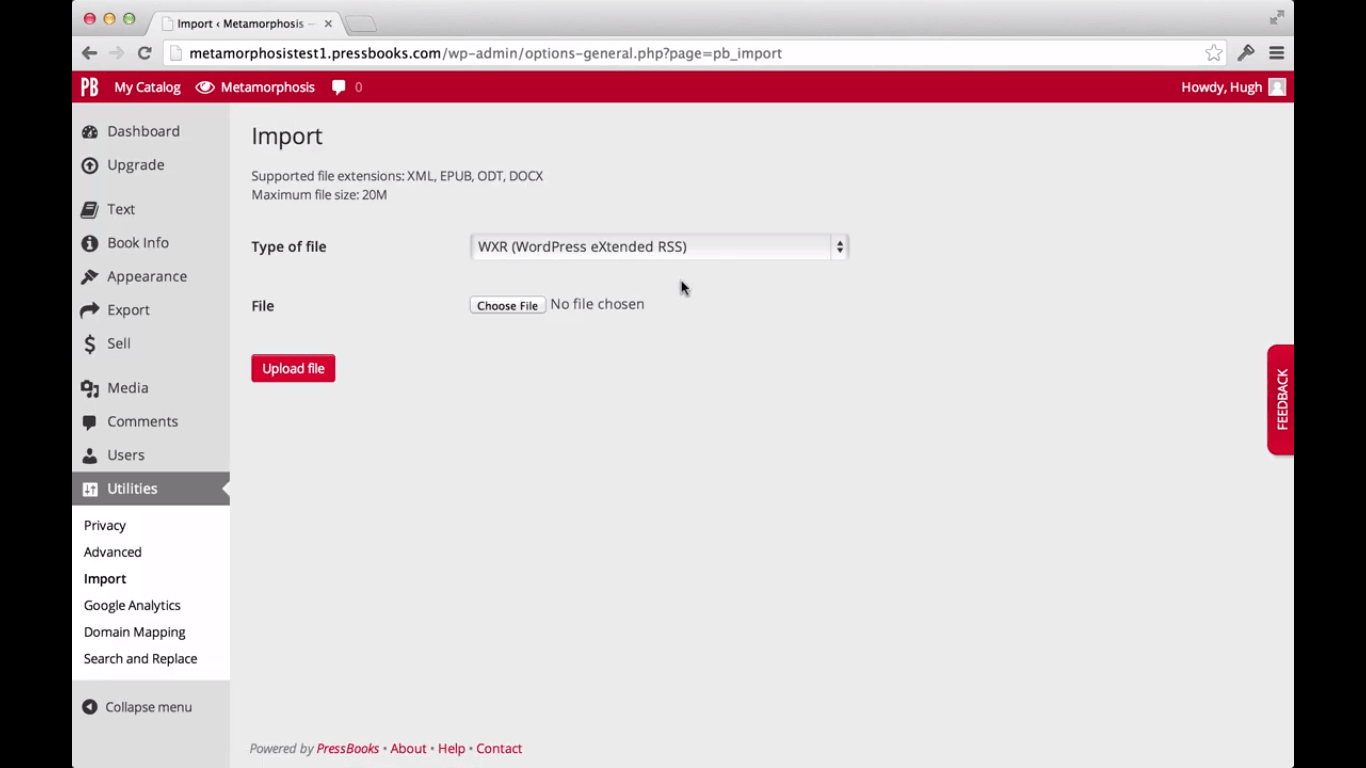The width and height of the screenshot is (1366, 768).
Task: Open the Dashboard from the sidebar
Action: pos(90,131)
